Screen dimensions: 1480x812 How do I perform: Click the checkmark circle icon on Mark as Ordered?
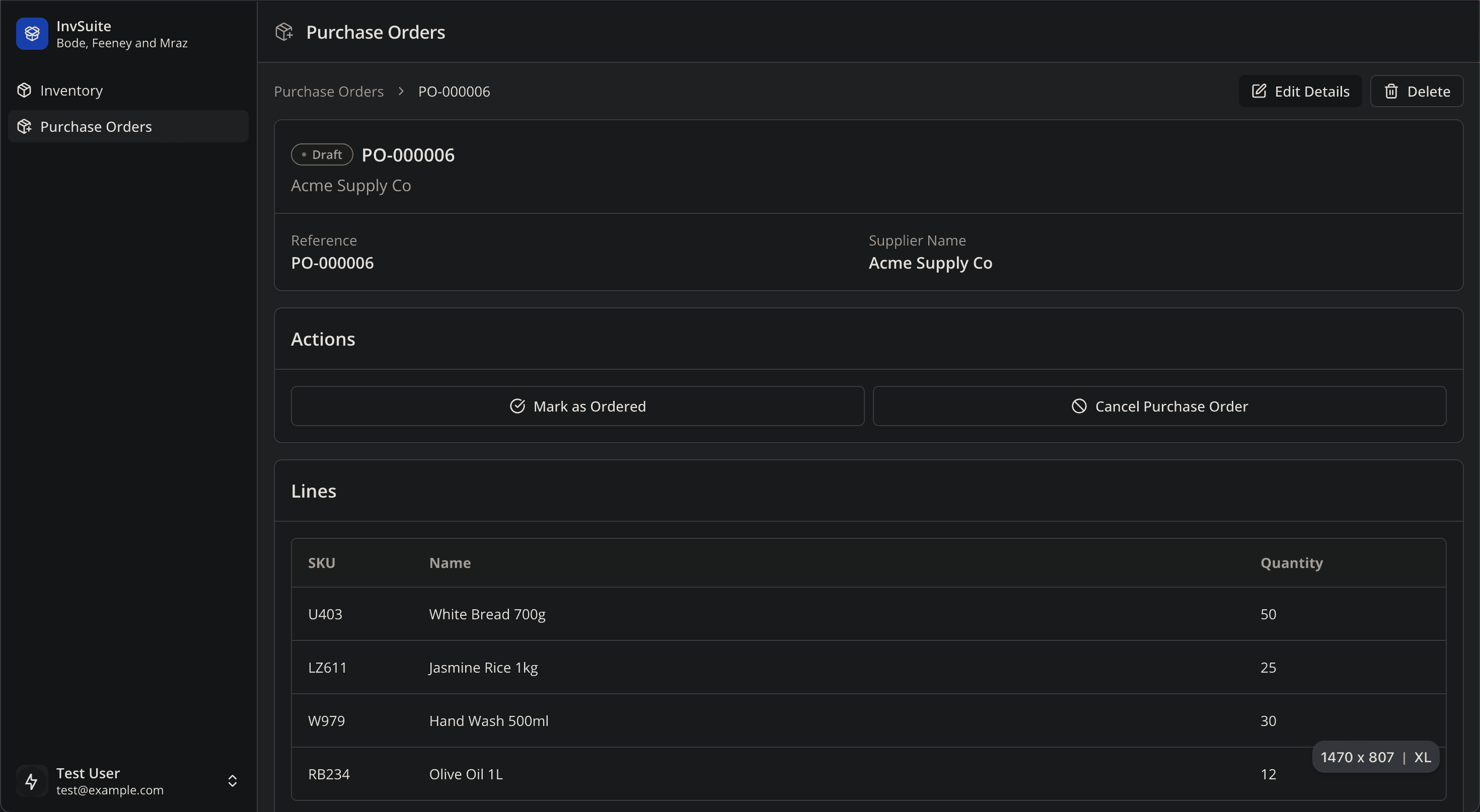click(x=517, y=406)
